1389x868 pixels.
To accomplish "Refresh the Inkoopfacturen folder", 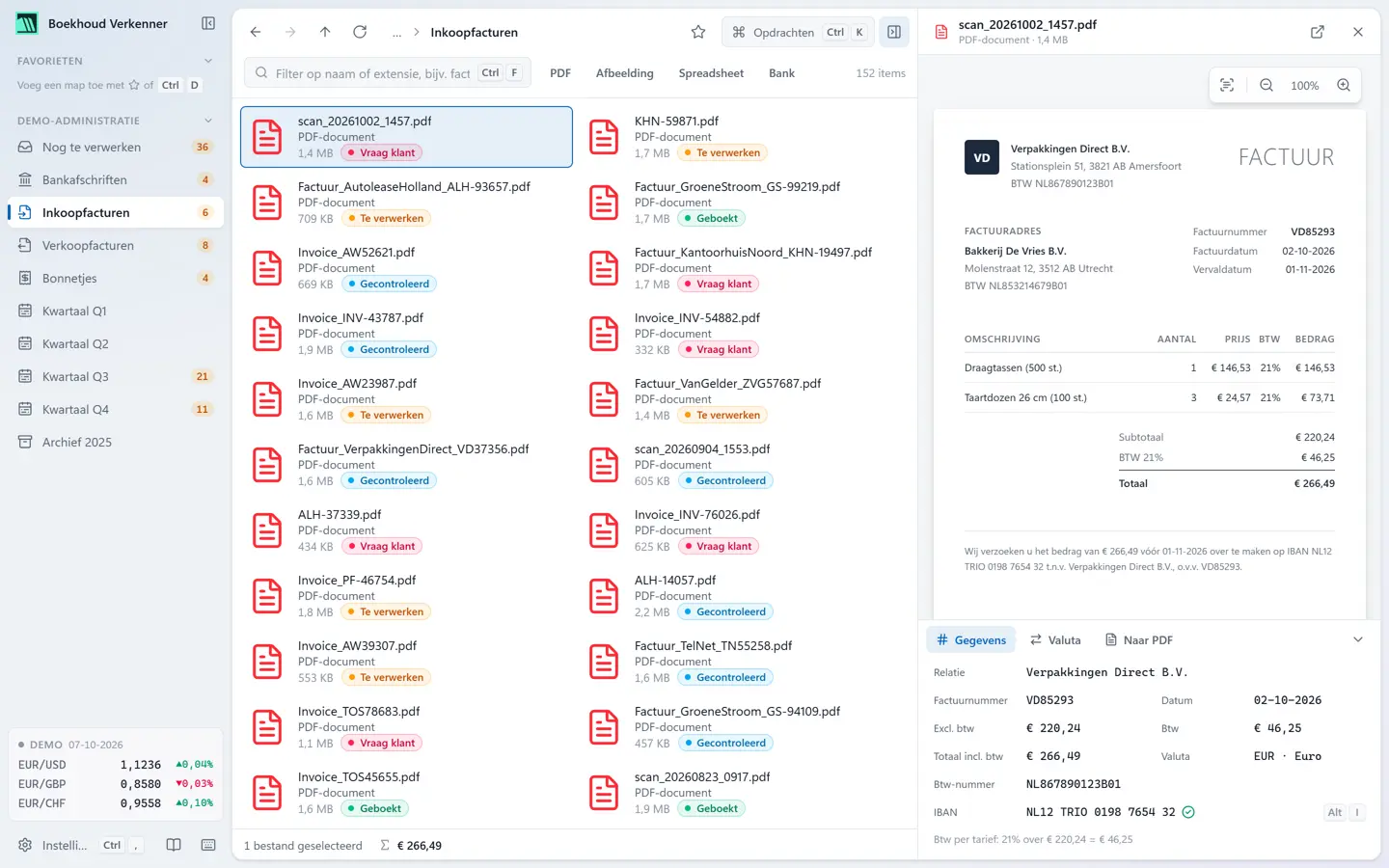I will pyautogui.click(x=360, y=32).
